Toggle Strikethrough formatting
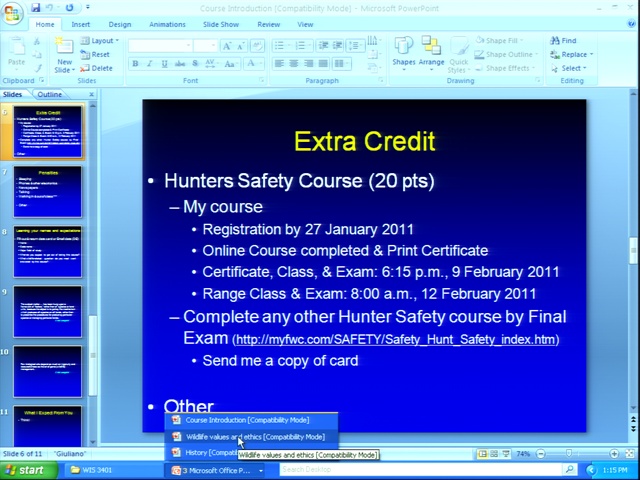The width and height of the screenshot is (640, 480). pos(180,64)
